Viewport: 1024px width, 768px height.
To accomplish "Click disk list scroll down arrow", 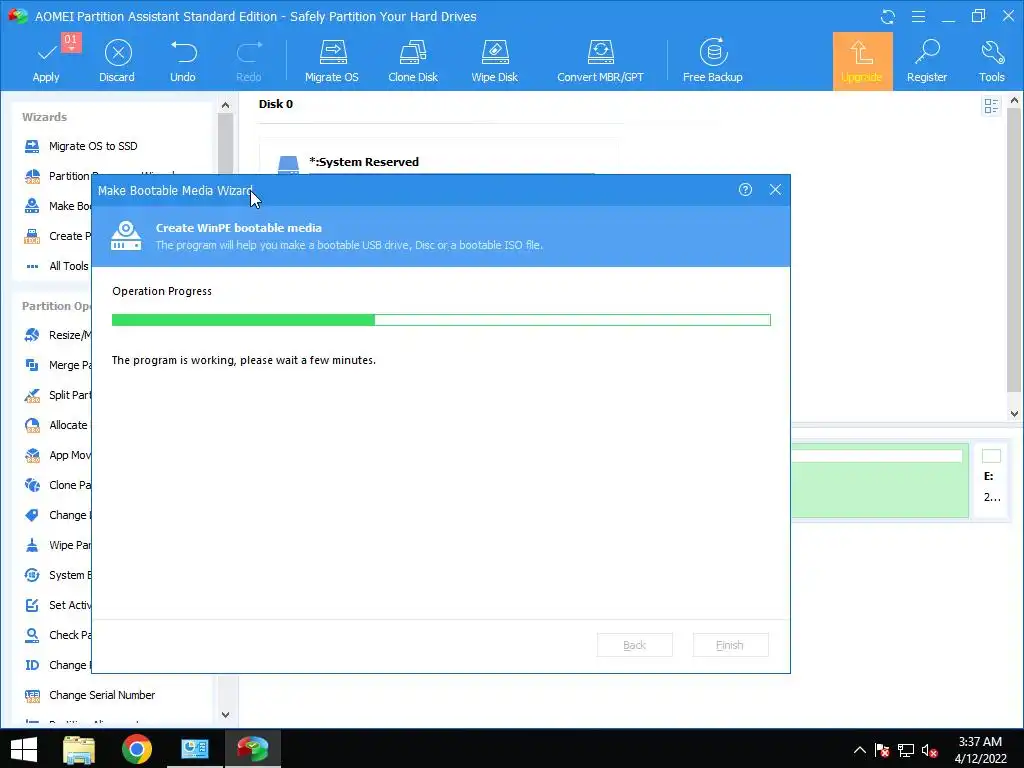I will click(1014, 413).
